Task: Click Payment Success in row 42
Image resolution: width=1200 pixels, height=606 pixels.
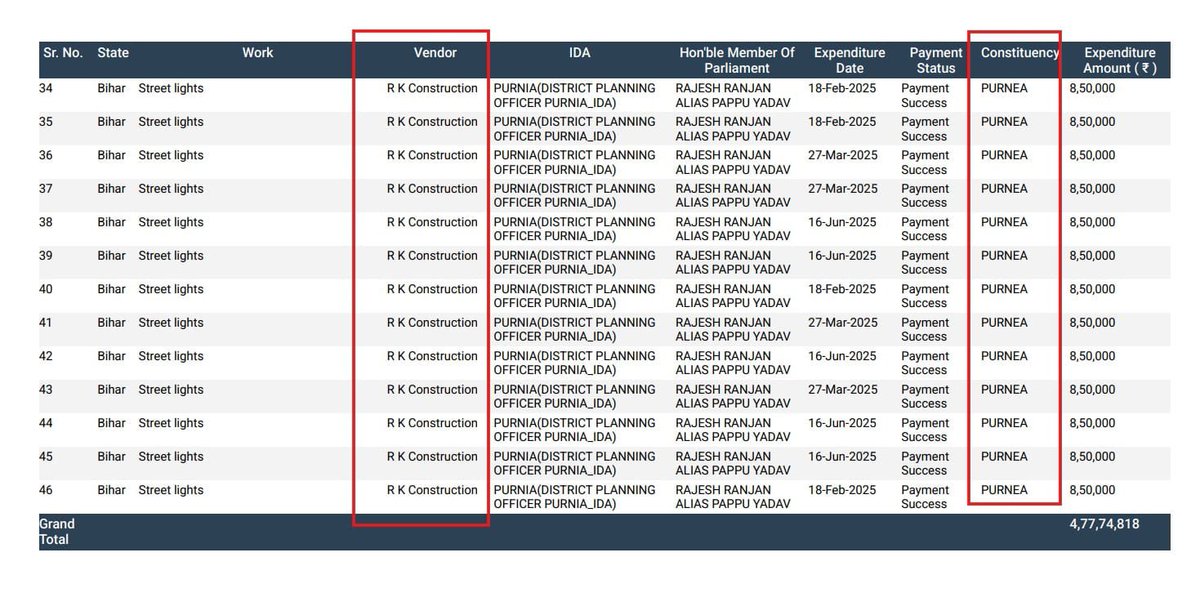Action: 925,363
